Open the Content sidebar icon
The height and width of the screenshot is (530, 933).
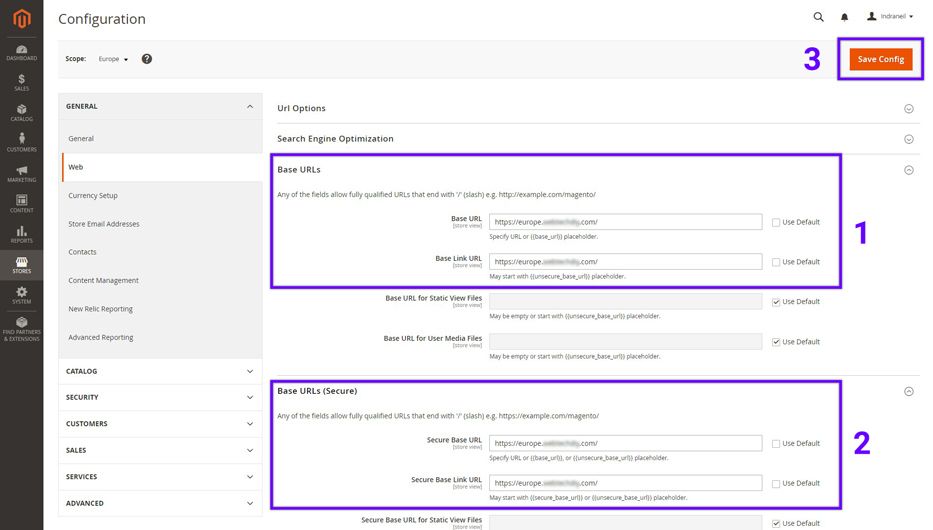pyautogui.click(x=21, y=204)
